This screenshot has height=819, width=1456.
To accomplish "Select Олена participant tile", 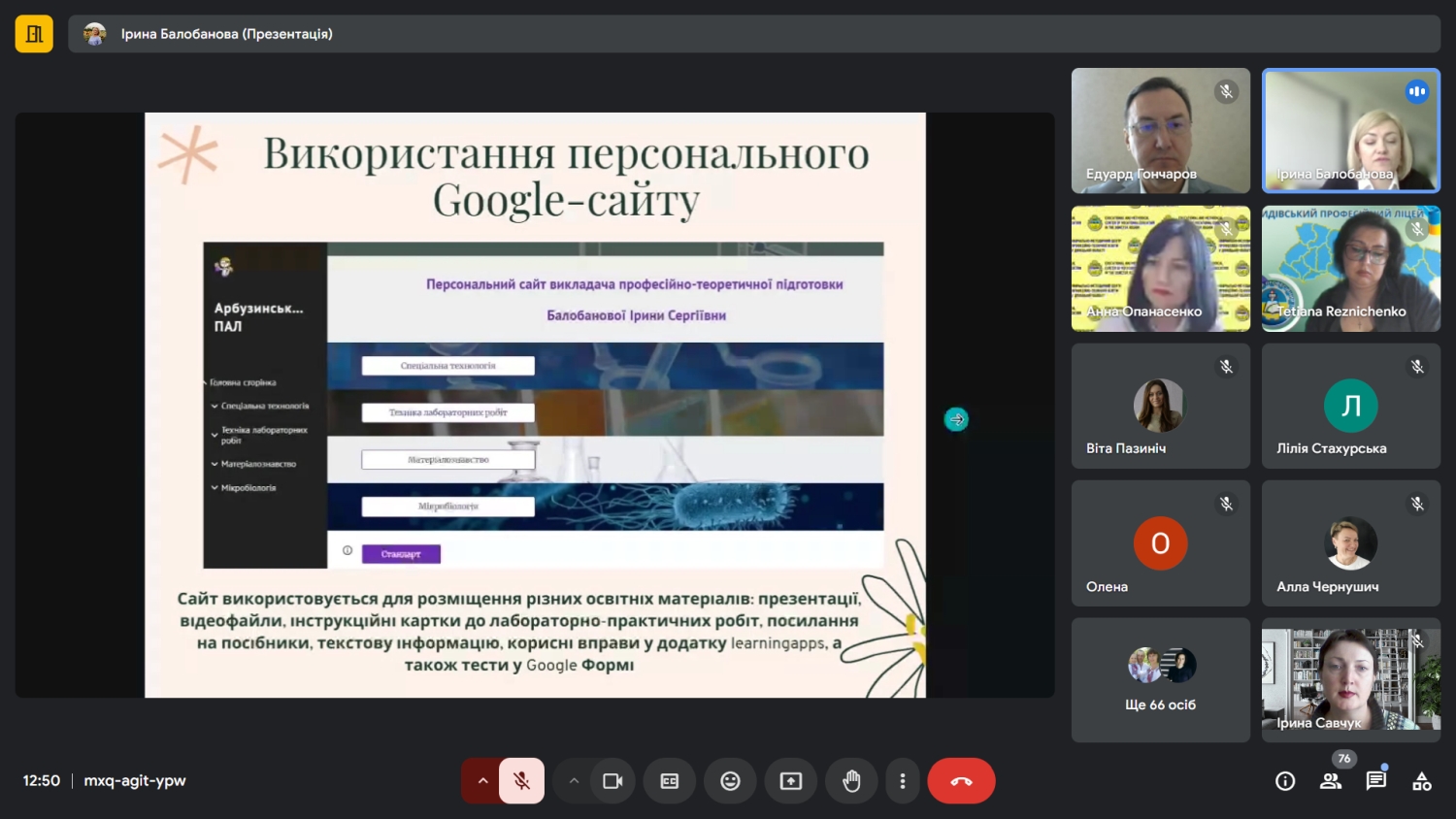I will point(1161,543).
